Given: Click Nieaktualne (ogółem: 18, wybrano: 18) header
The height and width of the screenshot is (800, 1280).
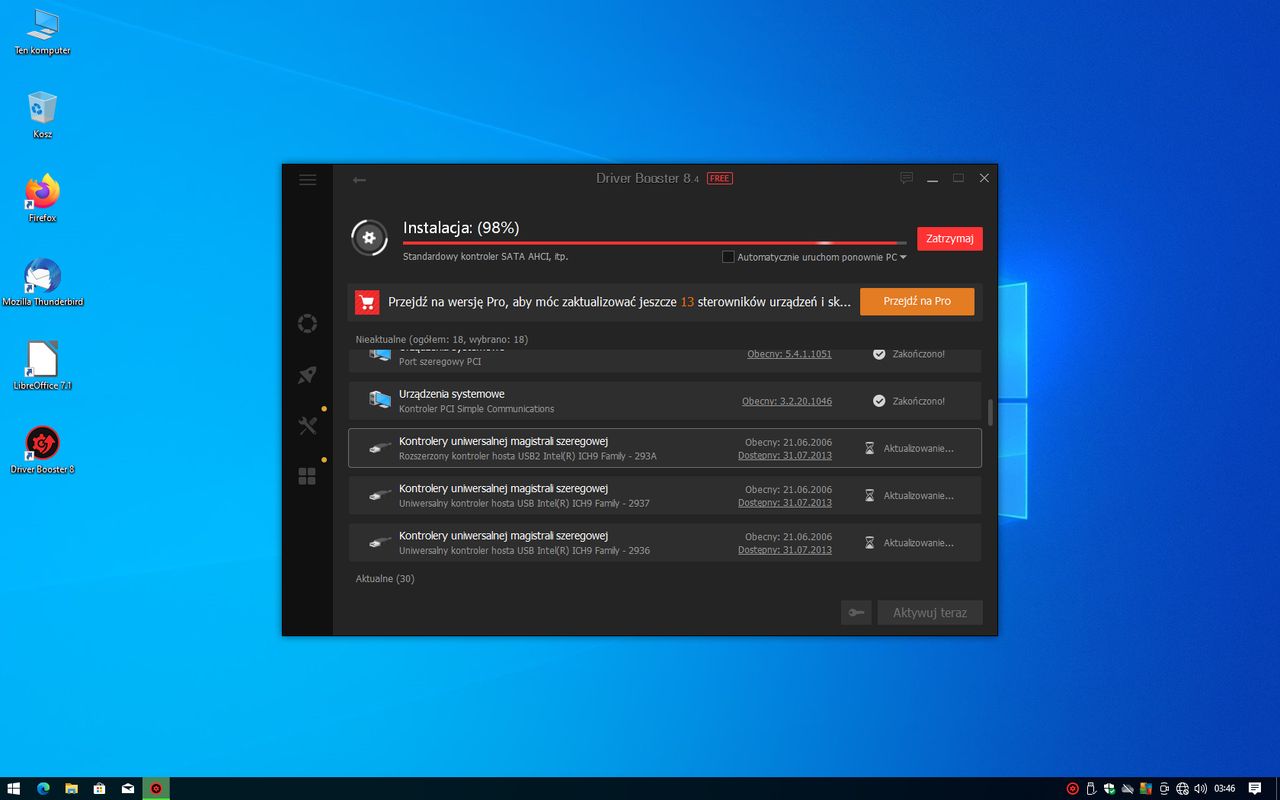Looking at the screenshot, I should coord(442,339).
